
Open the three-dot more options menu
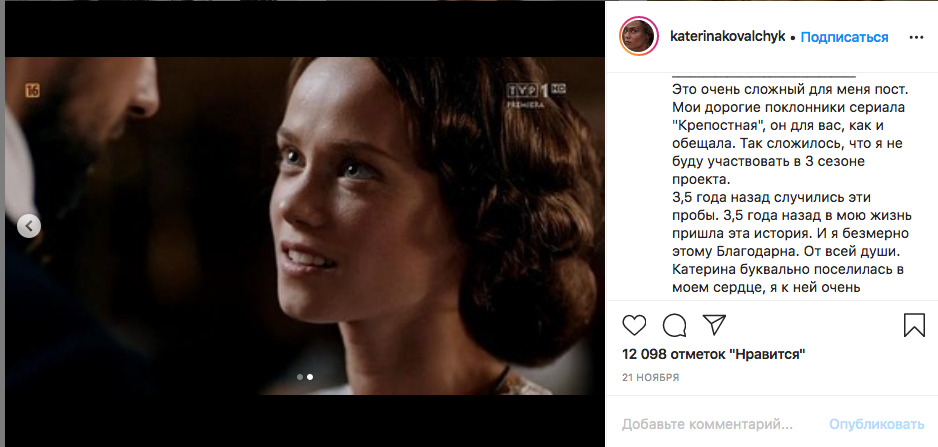tap(916, 37)
